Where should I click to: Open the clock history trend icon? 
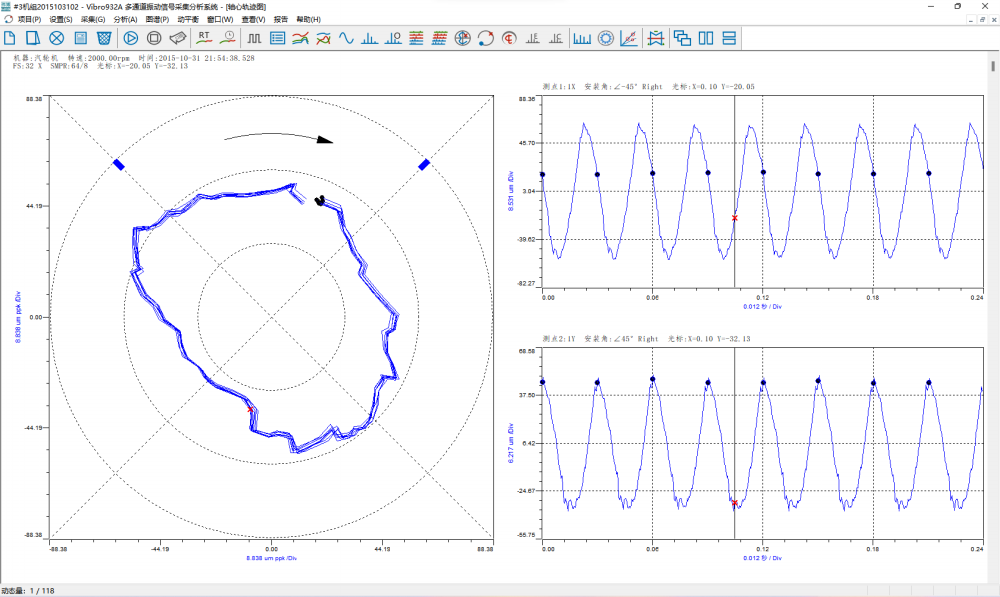[x=228, y=38]
